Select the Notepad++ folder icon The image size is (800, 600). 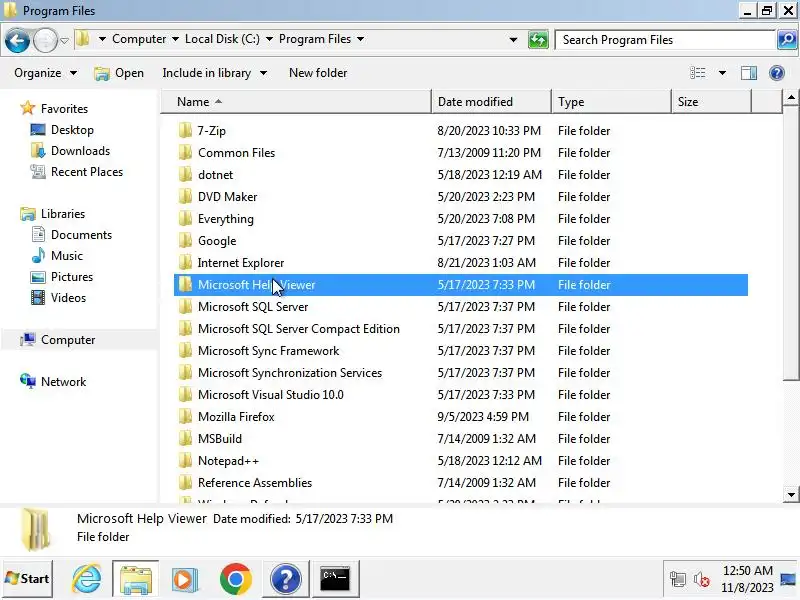click(x=186, y=460)
